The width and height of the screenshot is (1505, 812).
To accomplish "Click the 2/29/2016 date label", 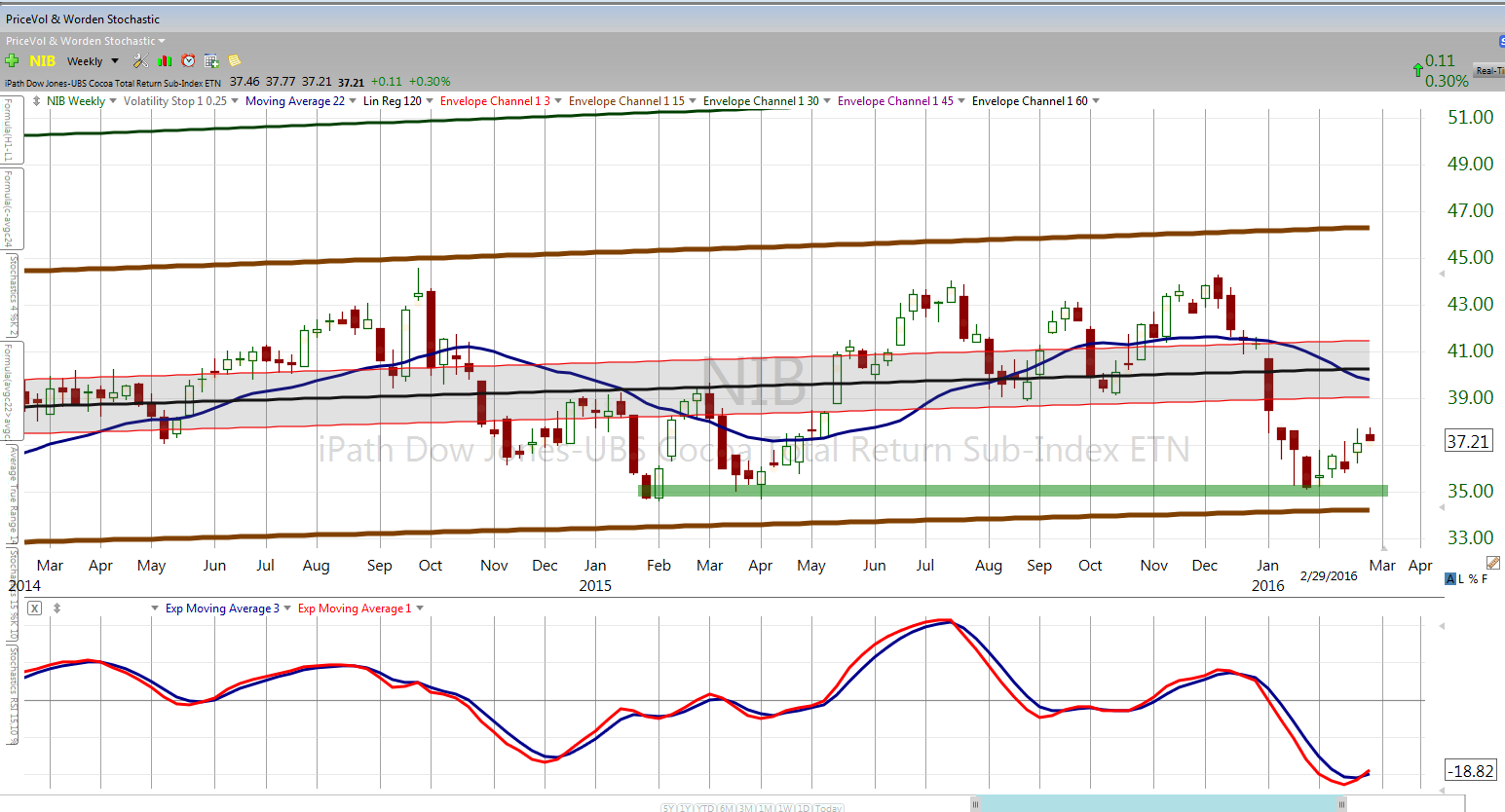I will [1329, 575].
